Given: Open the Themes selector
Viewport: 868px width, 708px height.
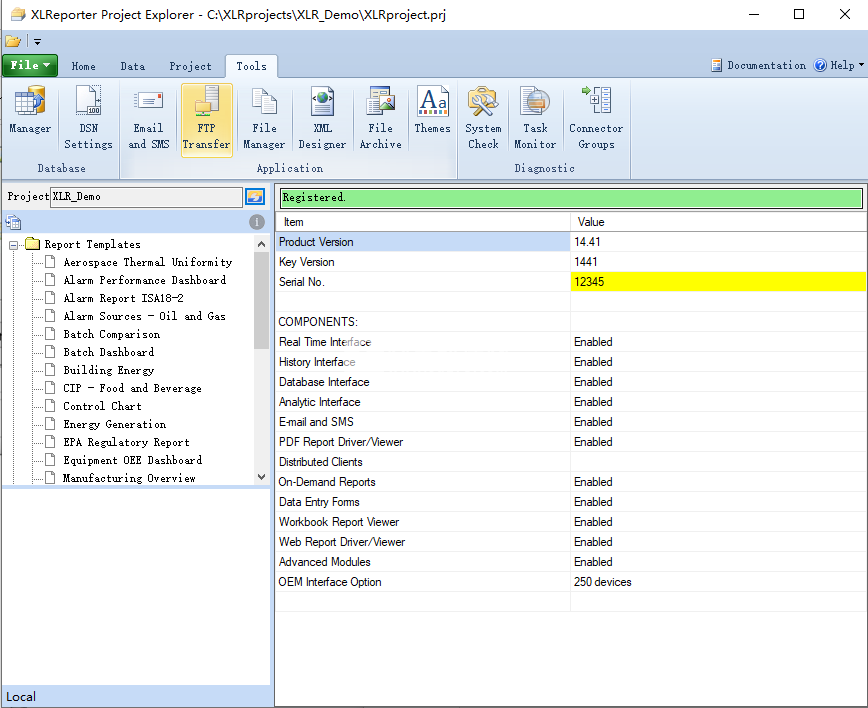Looking at the screenshot, I should click(432, 111).
